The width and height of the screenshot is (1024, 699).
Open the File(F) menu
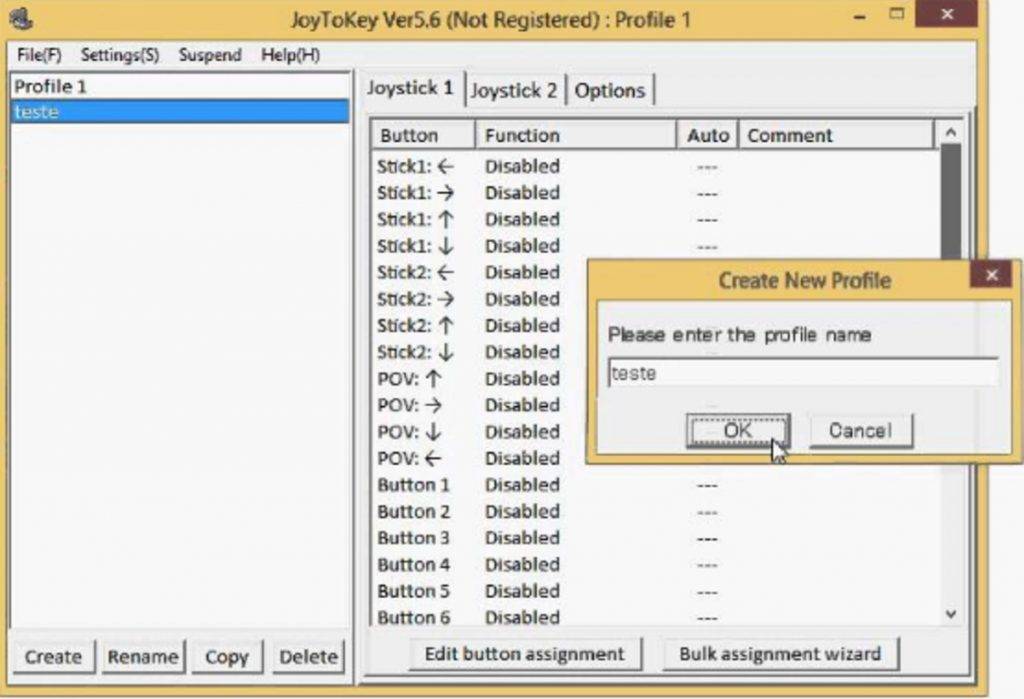click(x=39, y=55)
